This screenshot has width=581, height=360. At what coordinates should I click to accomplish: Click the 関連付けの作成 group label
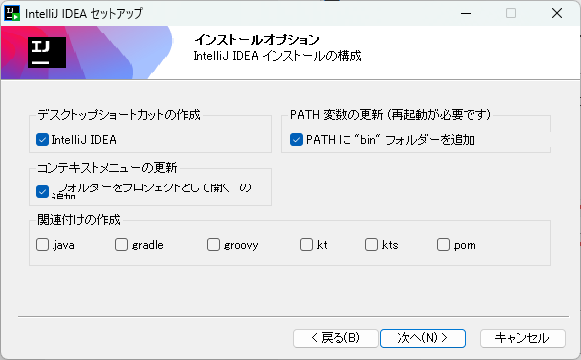pyautogui.click(x=79, y=220)
